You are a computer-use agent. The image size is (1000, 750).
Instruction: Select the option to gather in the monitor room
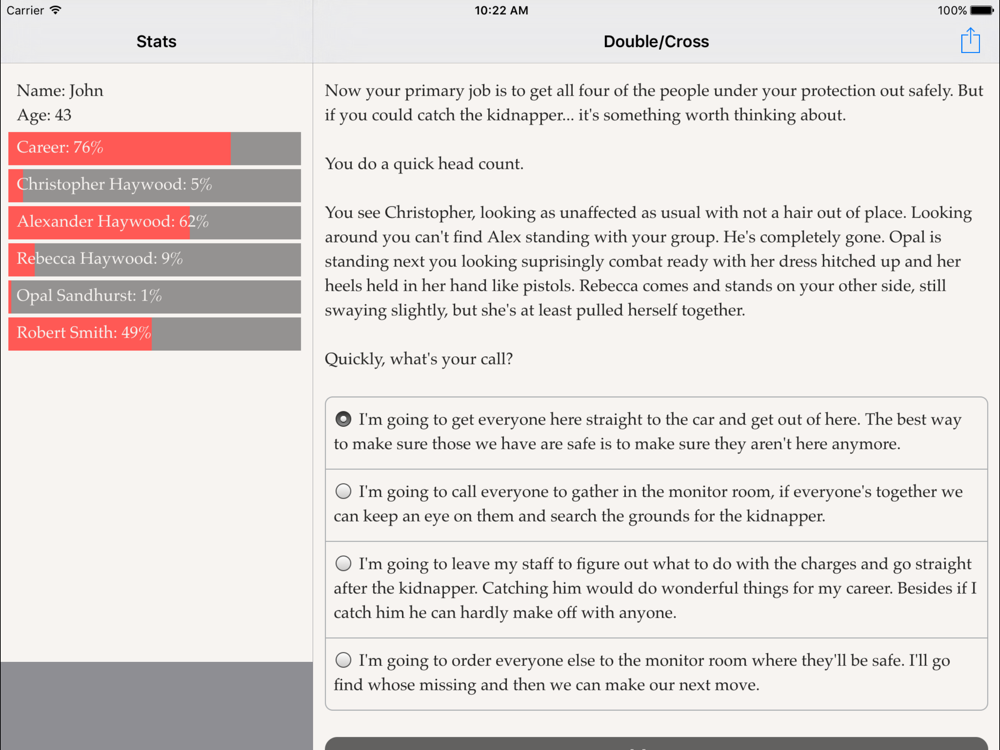pyautogui.click(x=344, y=492)
